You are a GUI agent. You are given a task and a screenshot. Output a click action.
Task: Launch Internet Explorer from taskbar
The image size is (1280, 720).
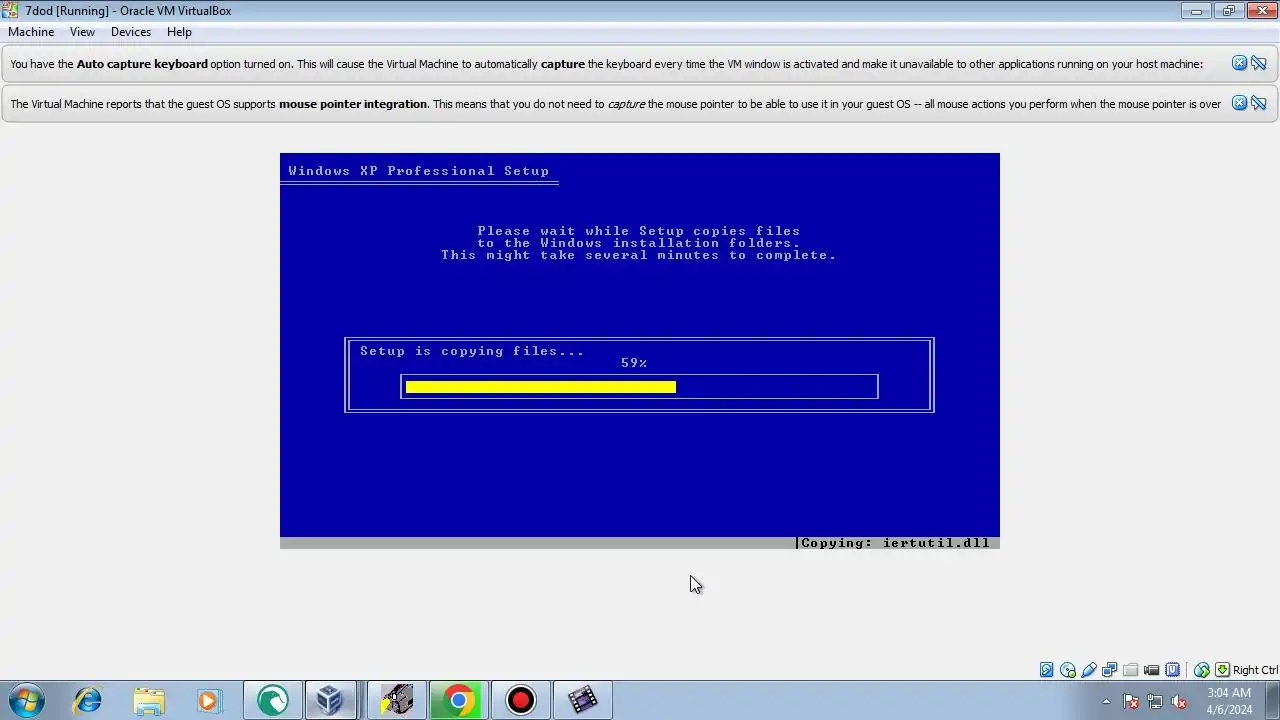(88, 700)
